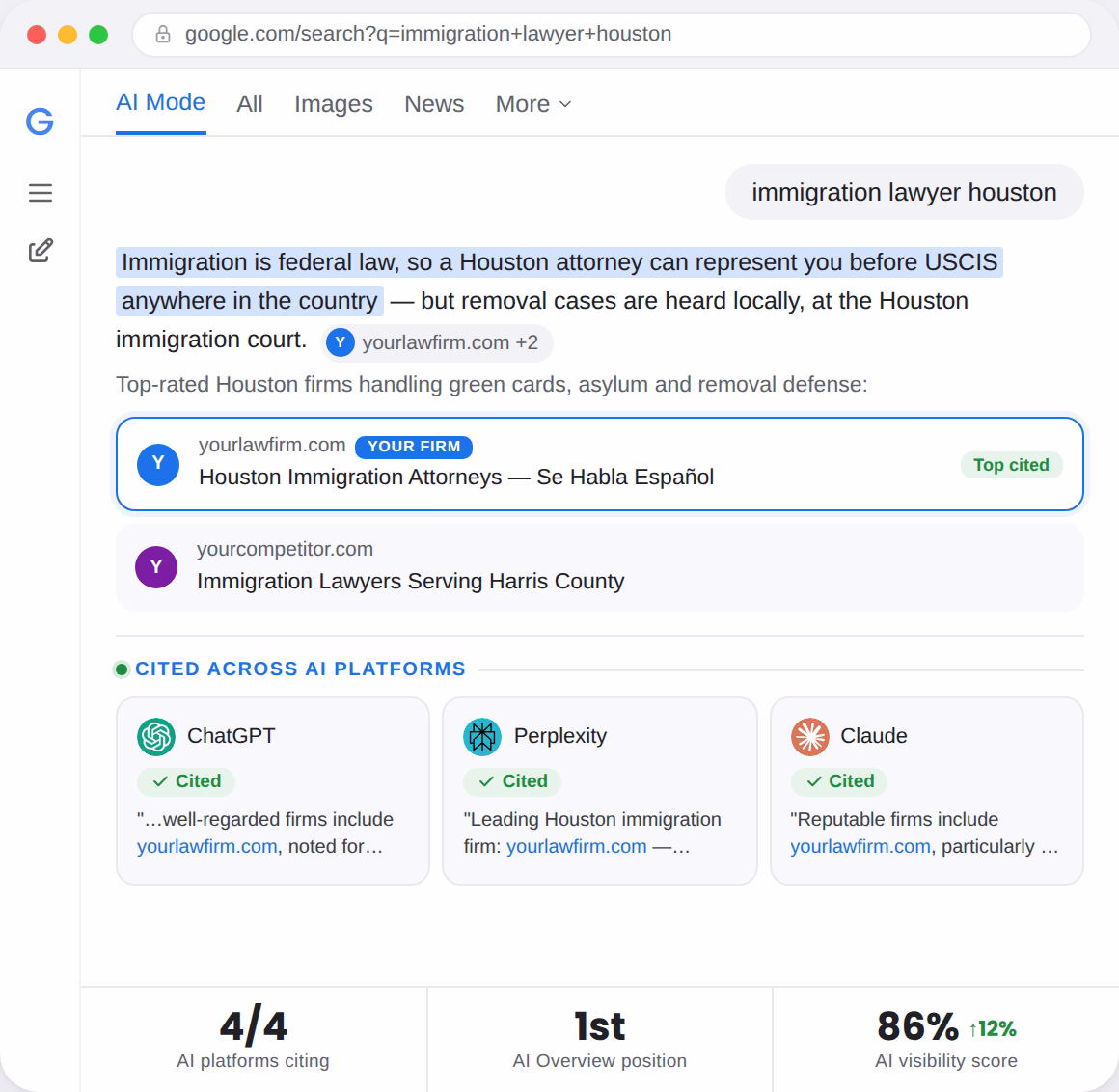Image resolution: width=1119 pixels, height=1092 pixels.
Task: Click small Y icon in source chip
Action: click(x=341, y=342)
